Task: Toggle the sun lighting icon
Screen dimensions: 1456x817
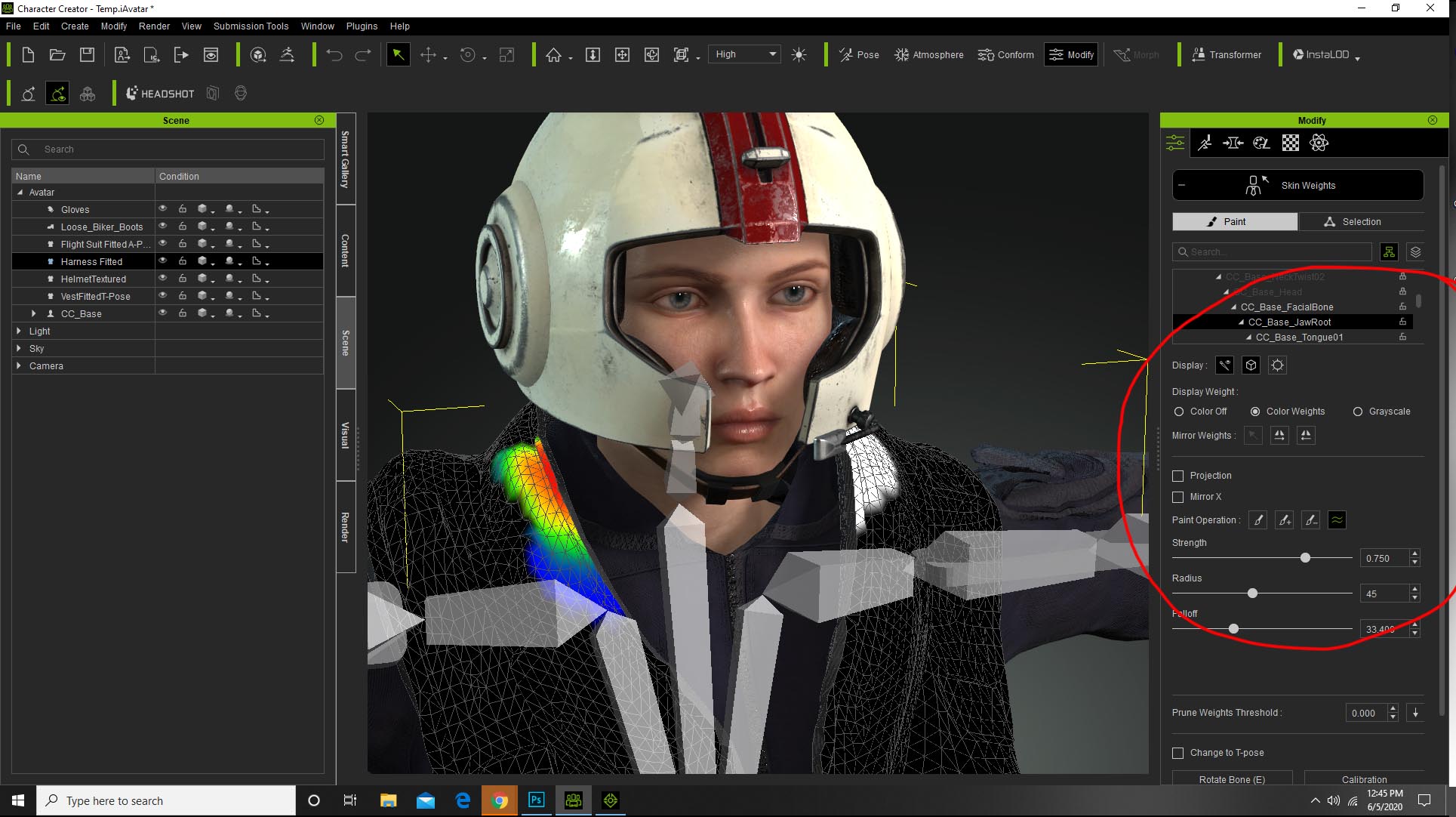Action: tap(799, 54)
